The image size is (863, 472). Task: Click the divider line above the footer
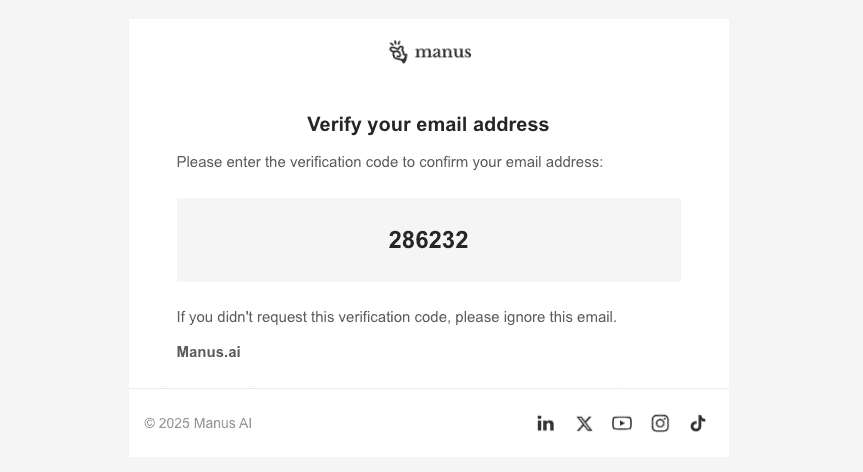click(x=429, y=388)
